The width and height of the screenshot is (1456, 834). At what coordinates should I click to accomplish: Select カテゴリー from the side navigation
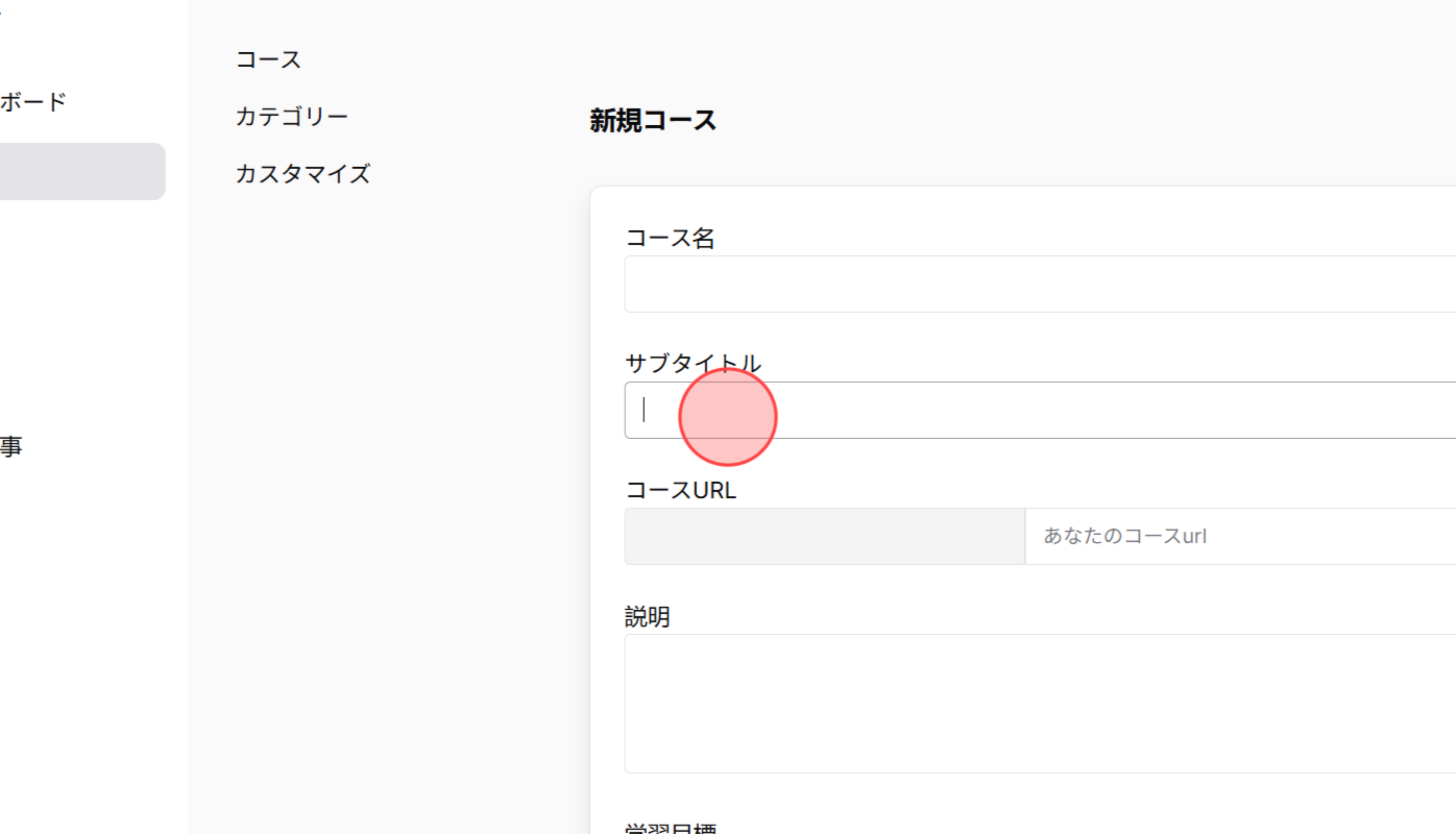[x=292, y=115]
